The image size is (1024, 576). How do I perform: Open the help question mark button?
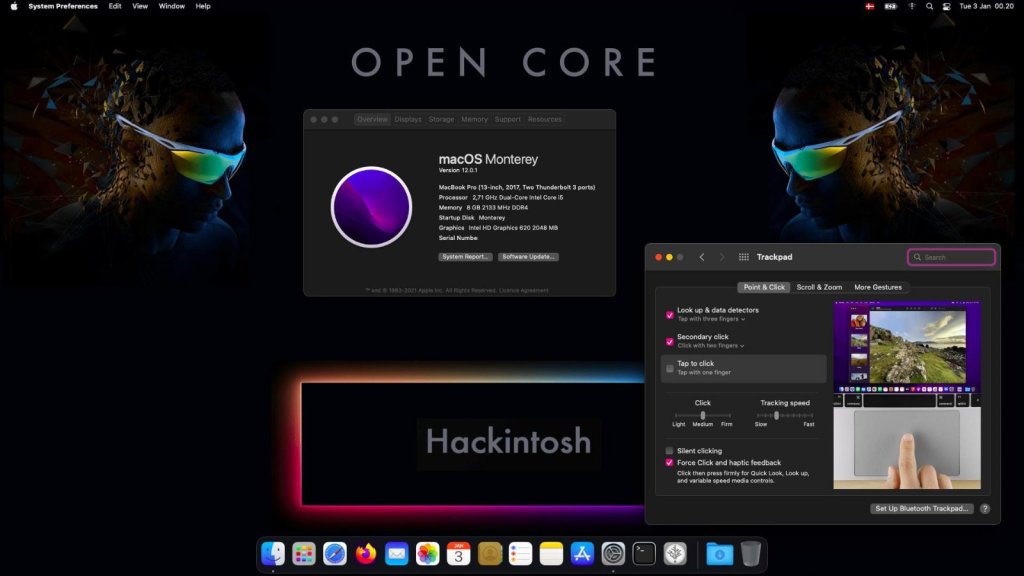click(985, 509)
